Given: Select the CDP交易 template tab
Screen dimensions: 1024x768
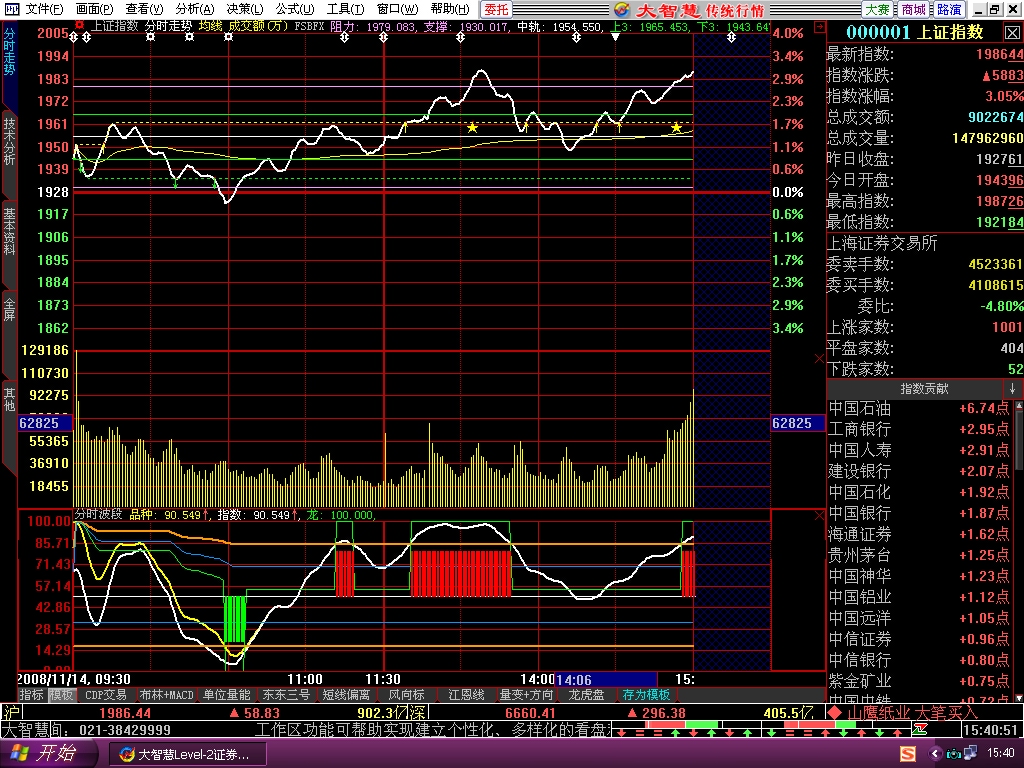Looking at the screenshot, I should coord(106,695).
